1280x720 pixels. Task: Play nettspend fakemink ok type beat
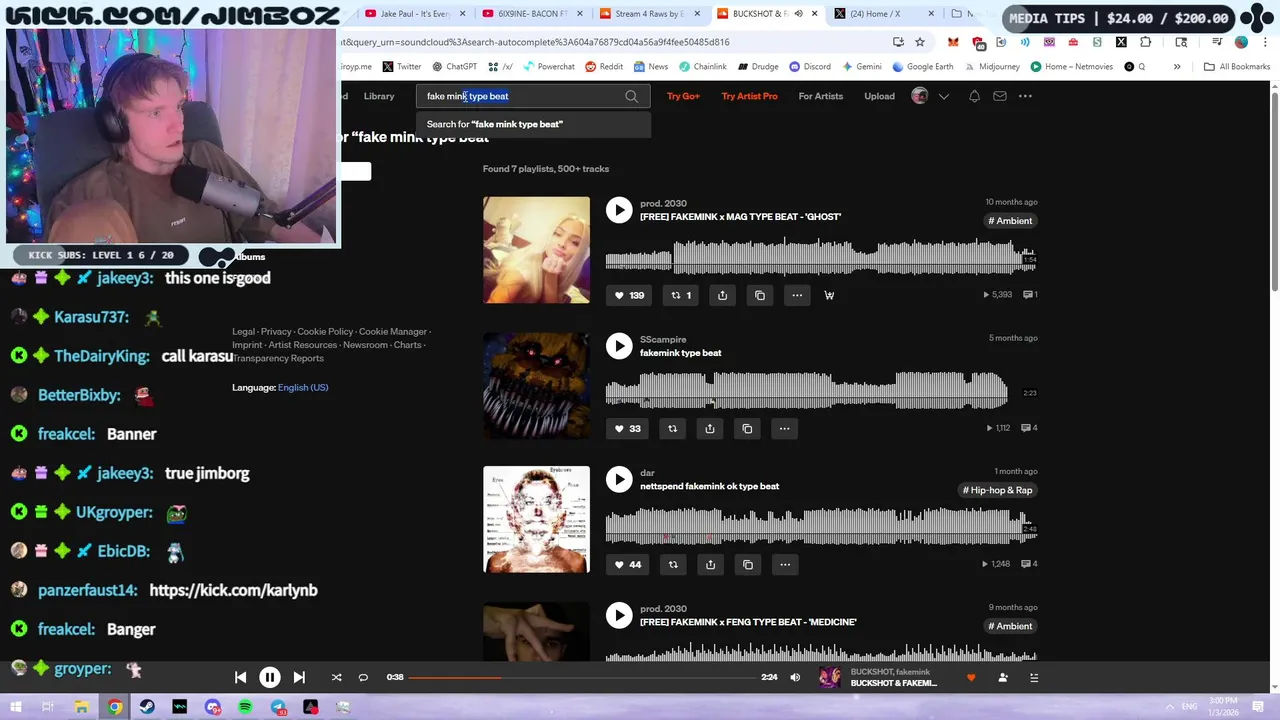[619, 479]
